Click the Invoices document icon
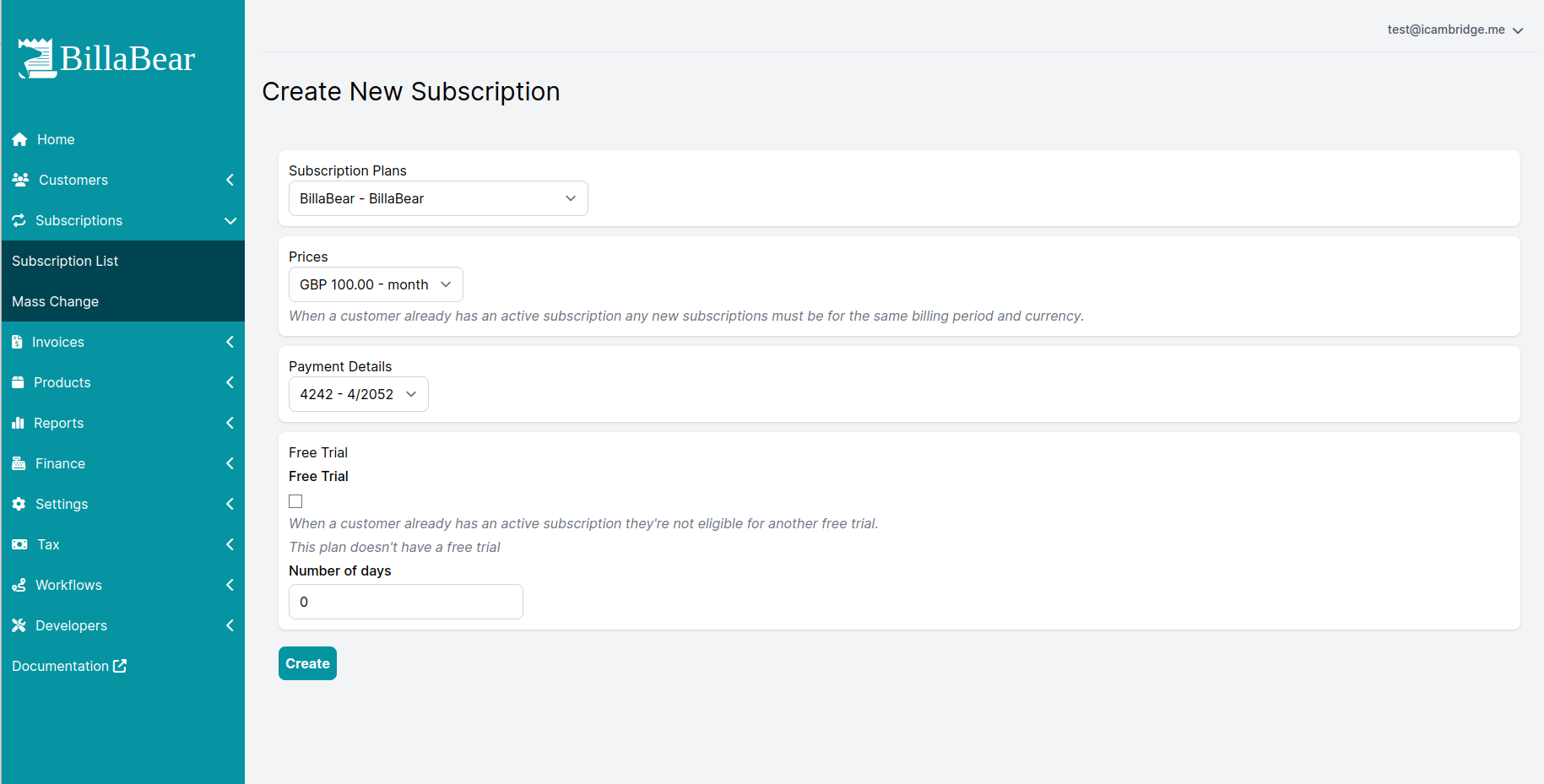 point(17,342)
